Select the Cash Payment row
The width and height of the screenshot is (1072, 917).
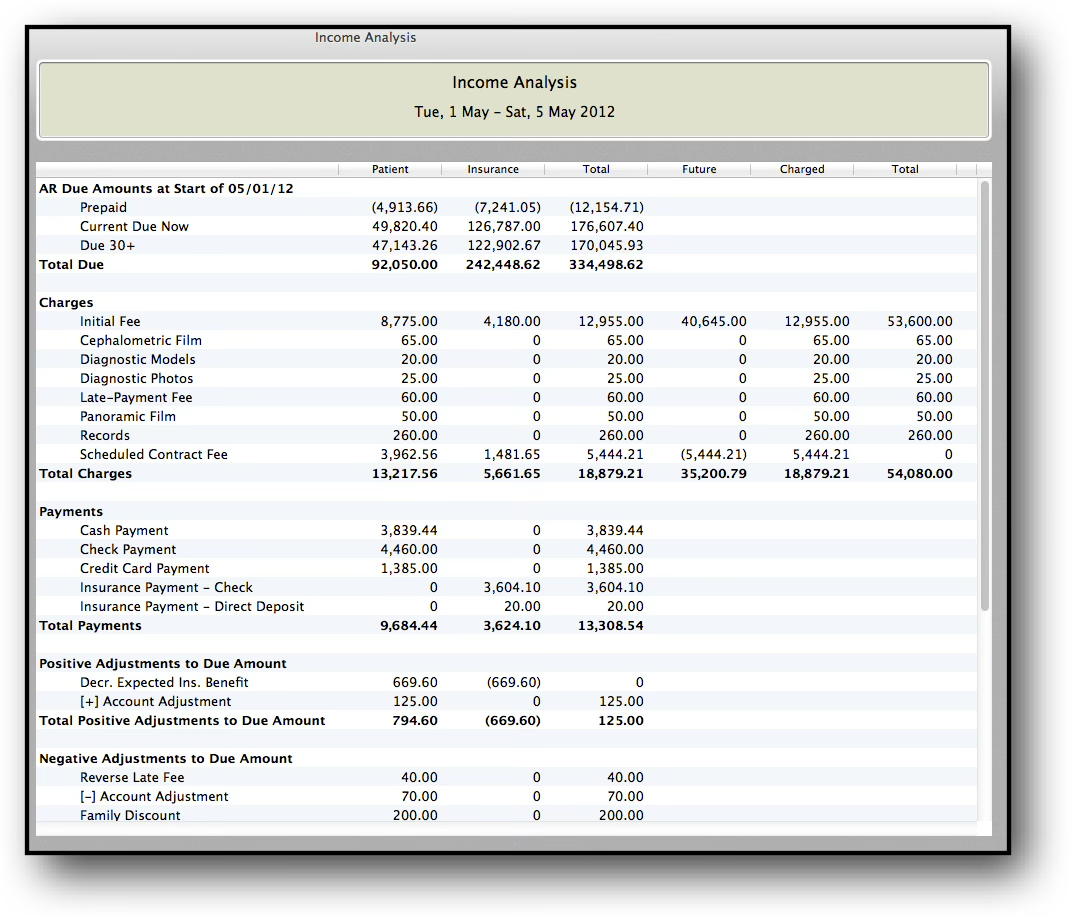507,531
